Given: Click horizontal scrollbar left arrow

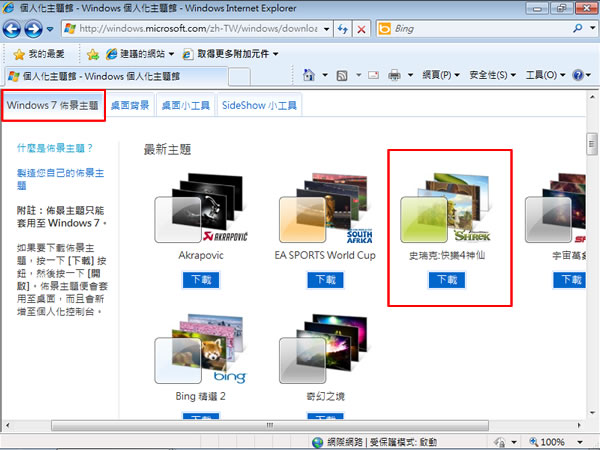Looking at the screenshot, I should (8, 425).
